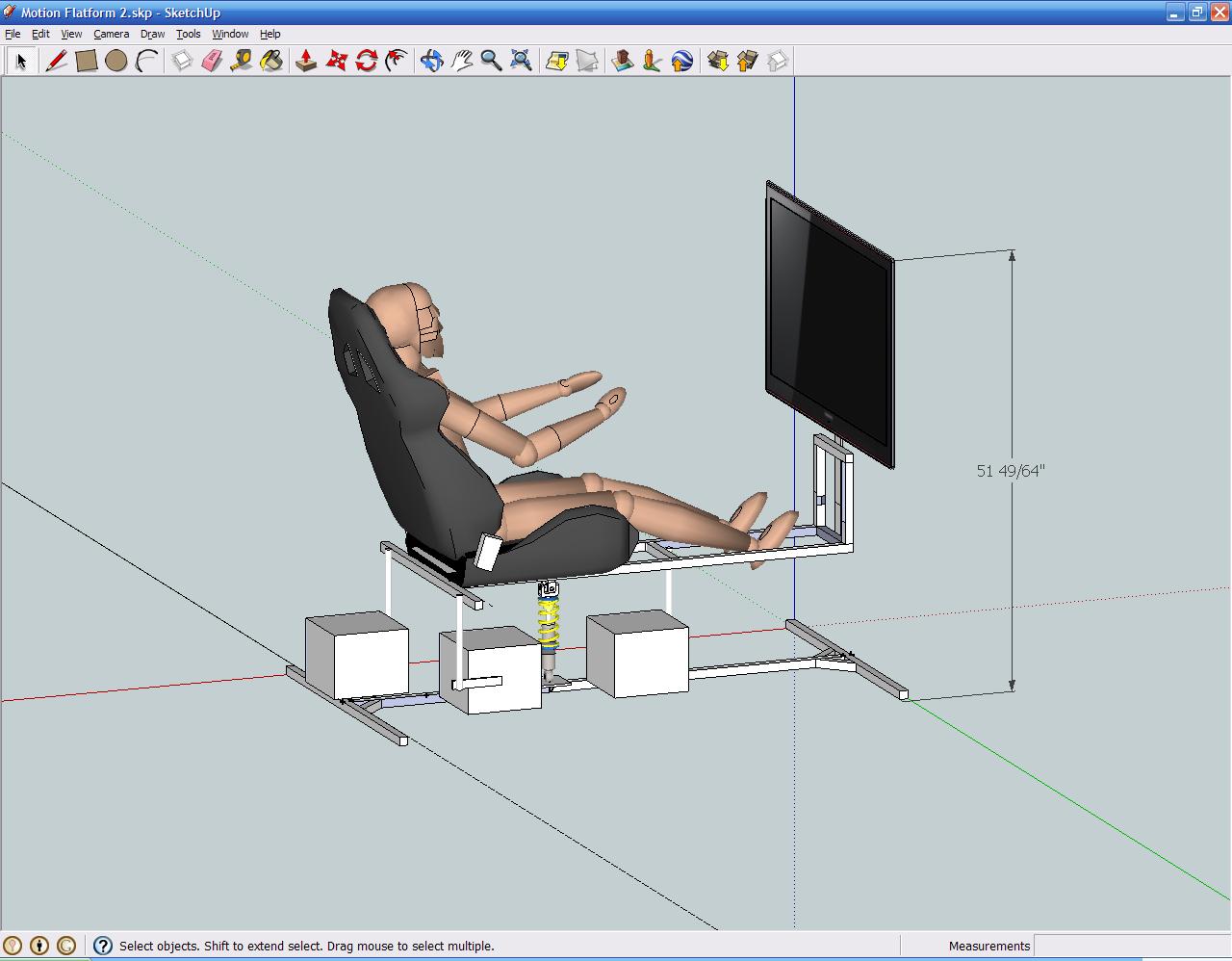Click the grayed Share Component icon
This screenshot has width=1232, height=961.
point(778,61)
